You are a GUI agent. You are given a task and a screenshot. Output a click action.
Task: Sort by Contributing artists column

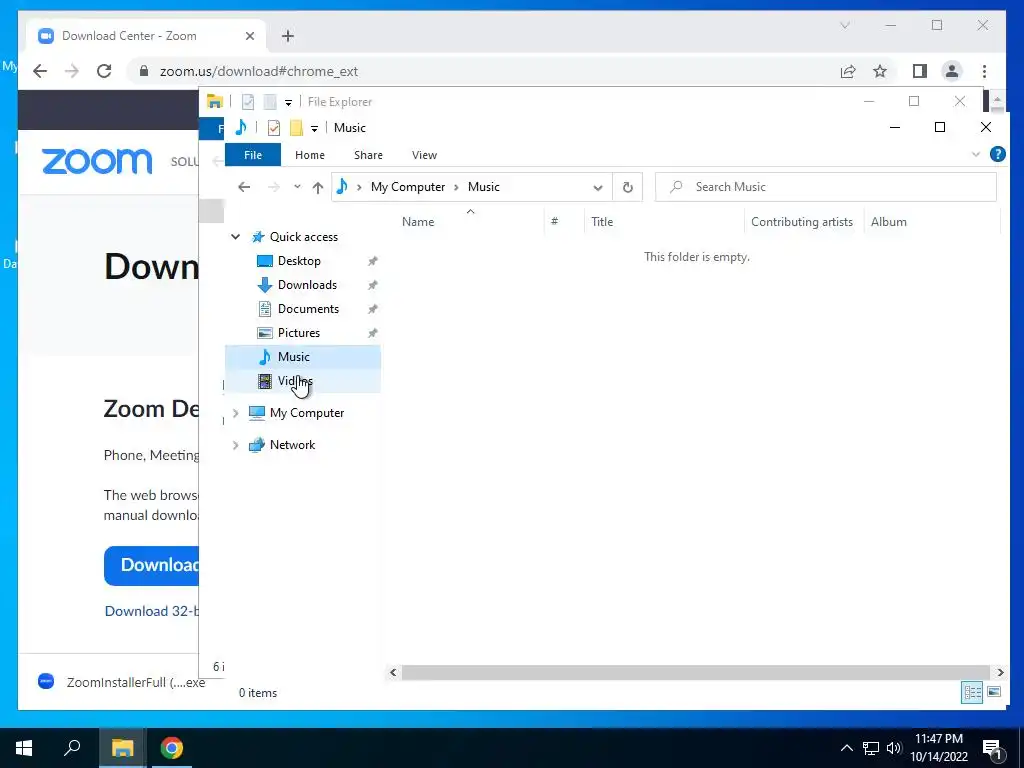pos(804,221)
